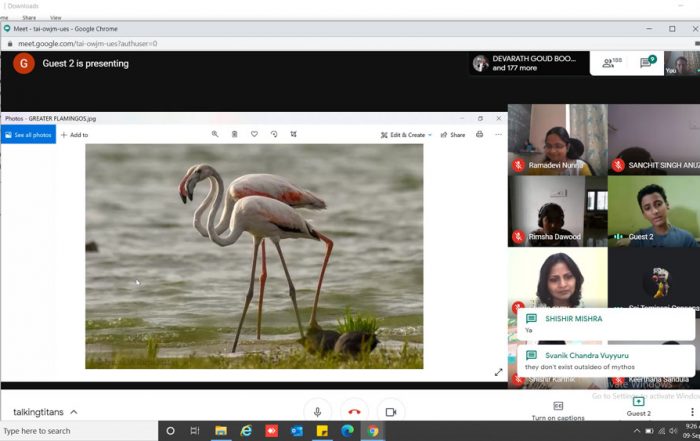This screenshot has height=441, width=700.
Task: Select the Ramadevi Nunna video tile
Action: coord(558,140)
